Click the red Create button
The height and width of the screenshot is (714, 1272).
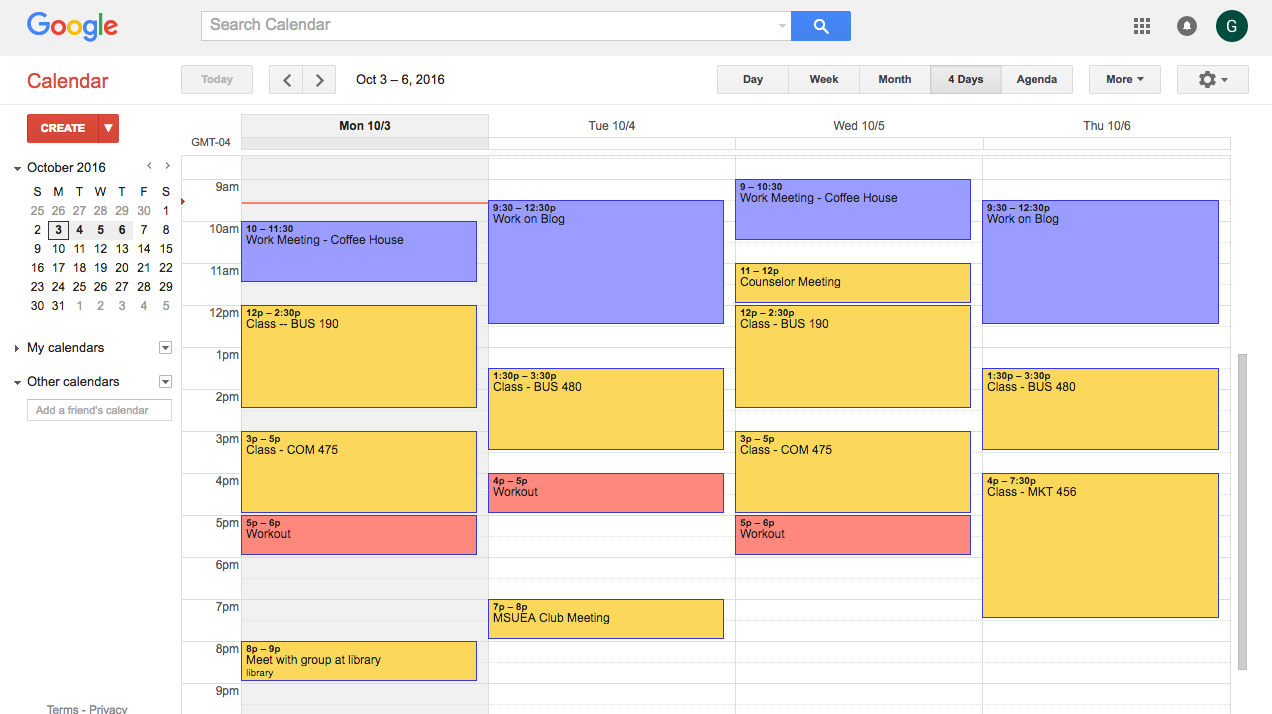(x=62, y=128)
